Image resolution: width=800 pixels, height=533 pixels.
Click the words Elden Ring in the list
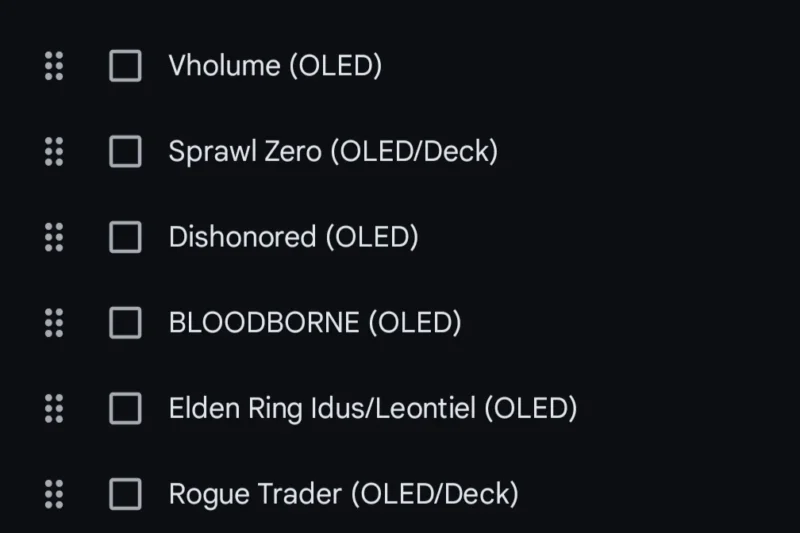pyautogui.click(x=236, y=410)
